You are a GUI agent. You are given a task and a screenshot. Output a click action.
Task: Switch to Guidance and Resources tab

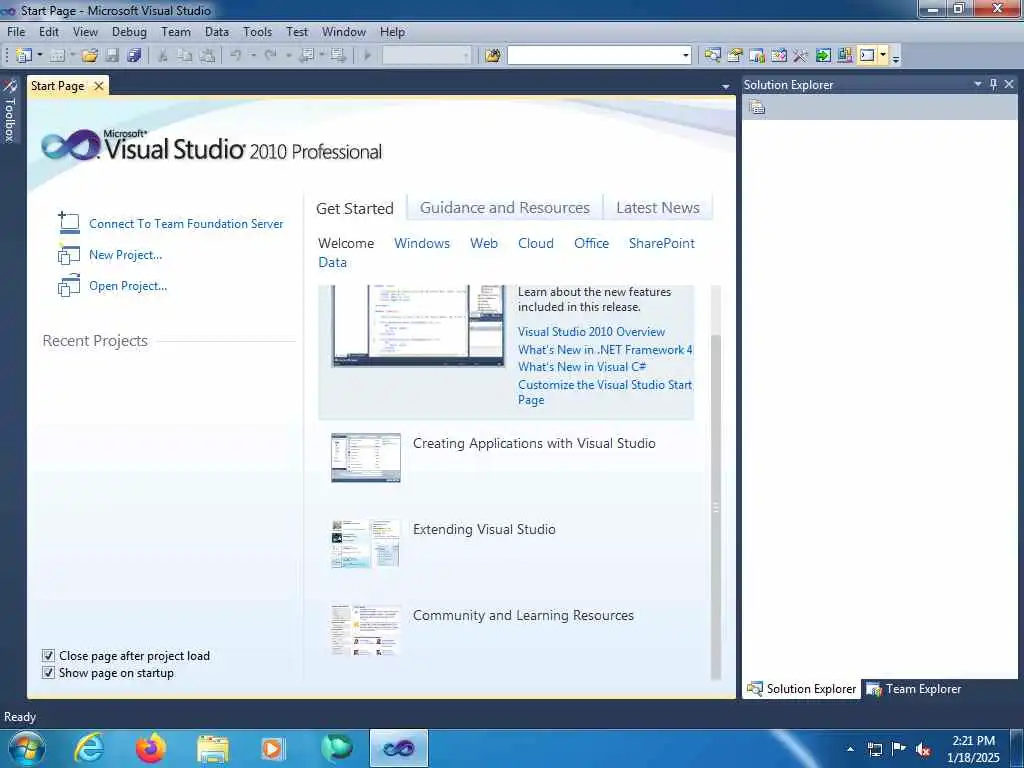point(505,208)
